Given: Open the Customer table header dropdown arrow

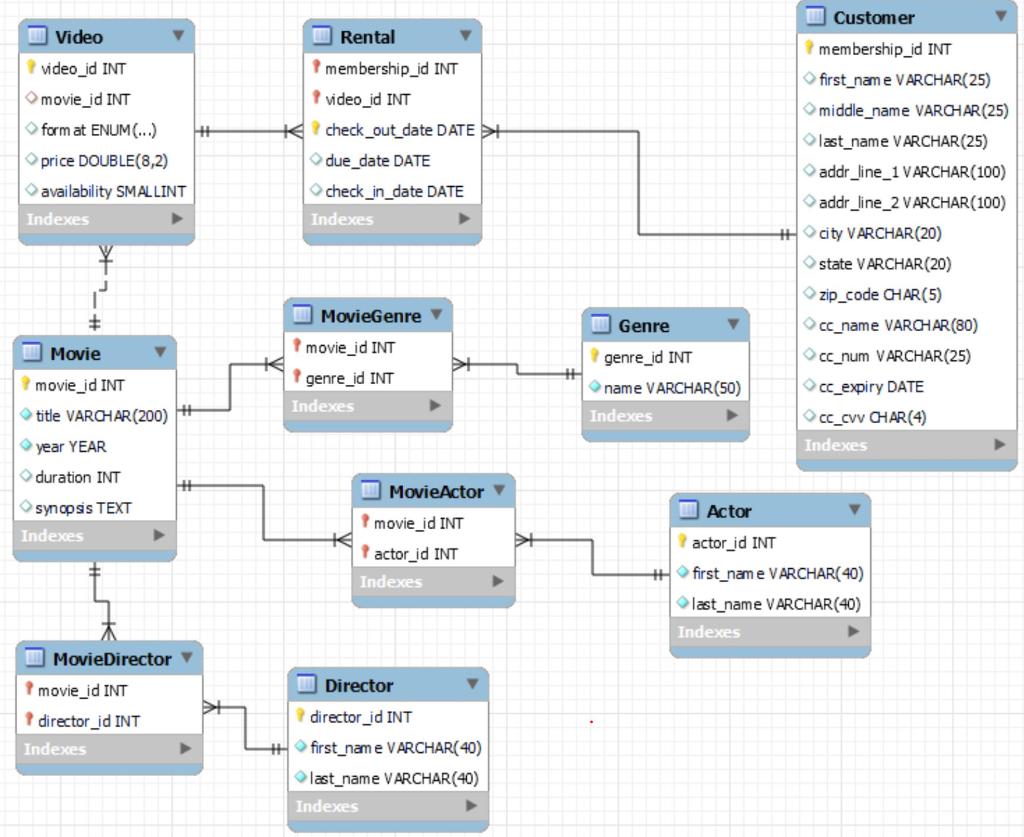Looking at the screenshot, I should point(1001,17).
